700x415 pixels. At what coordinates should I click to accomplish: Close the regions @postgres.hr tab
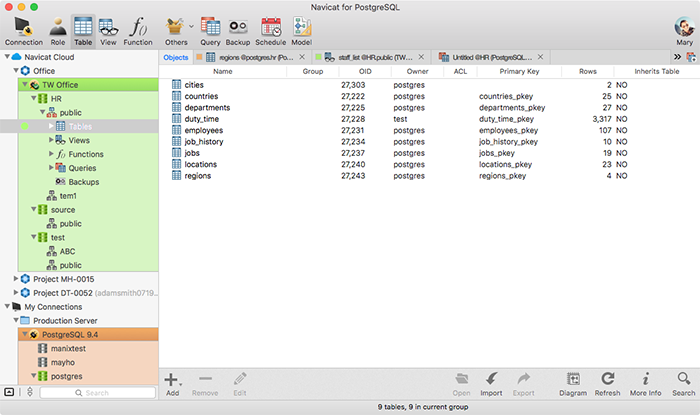[302, 57]
